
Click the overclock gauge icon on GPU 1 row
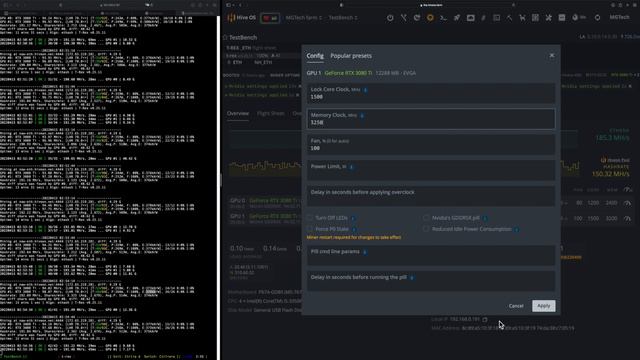[627, 218]
